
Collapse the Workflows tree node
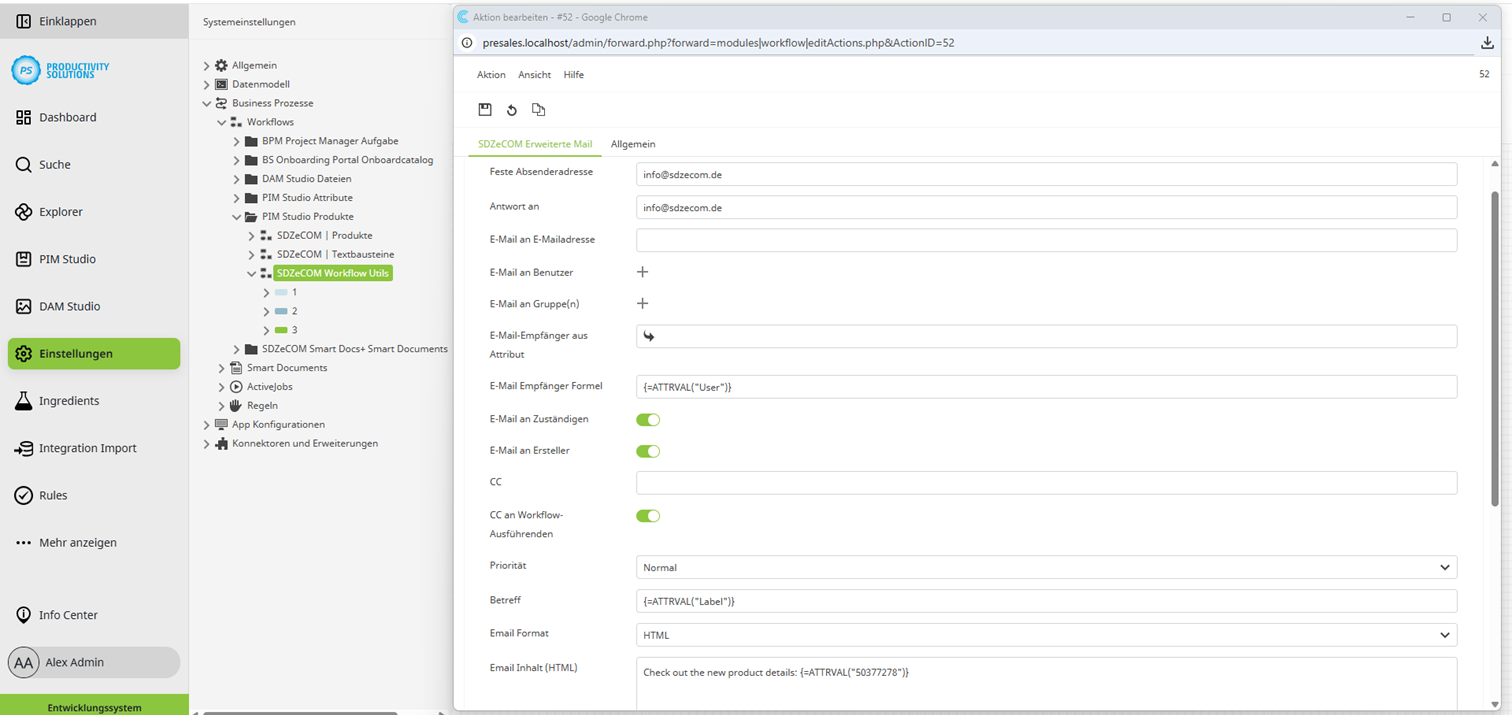tap(221, 122)
